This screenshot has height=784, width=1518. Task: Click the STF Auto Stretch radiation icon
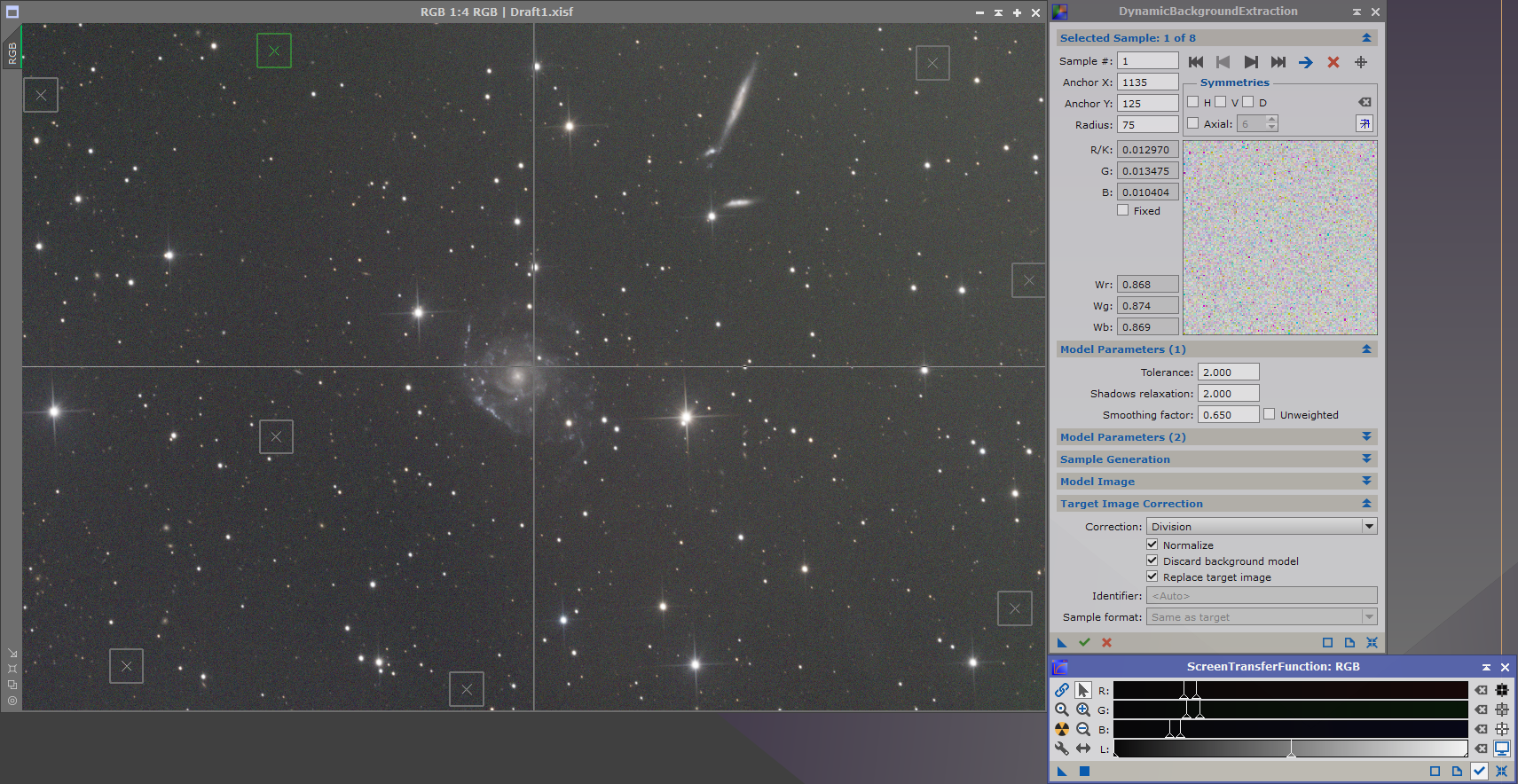click(1062, 729)
